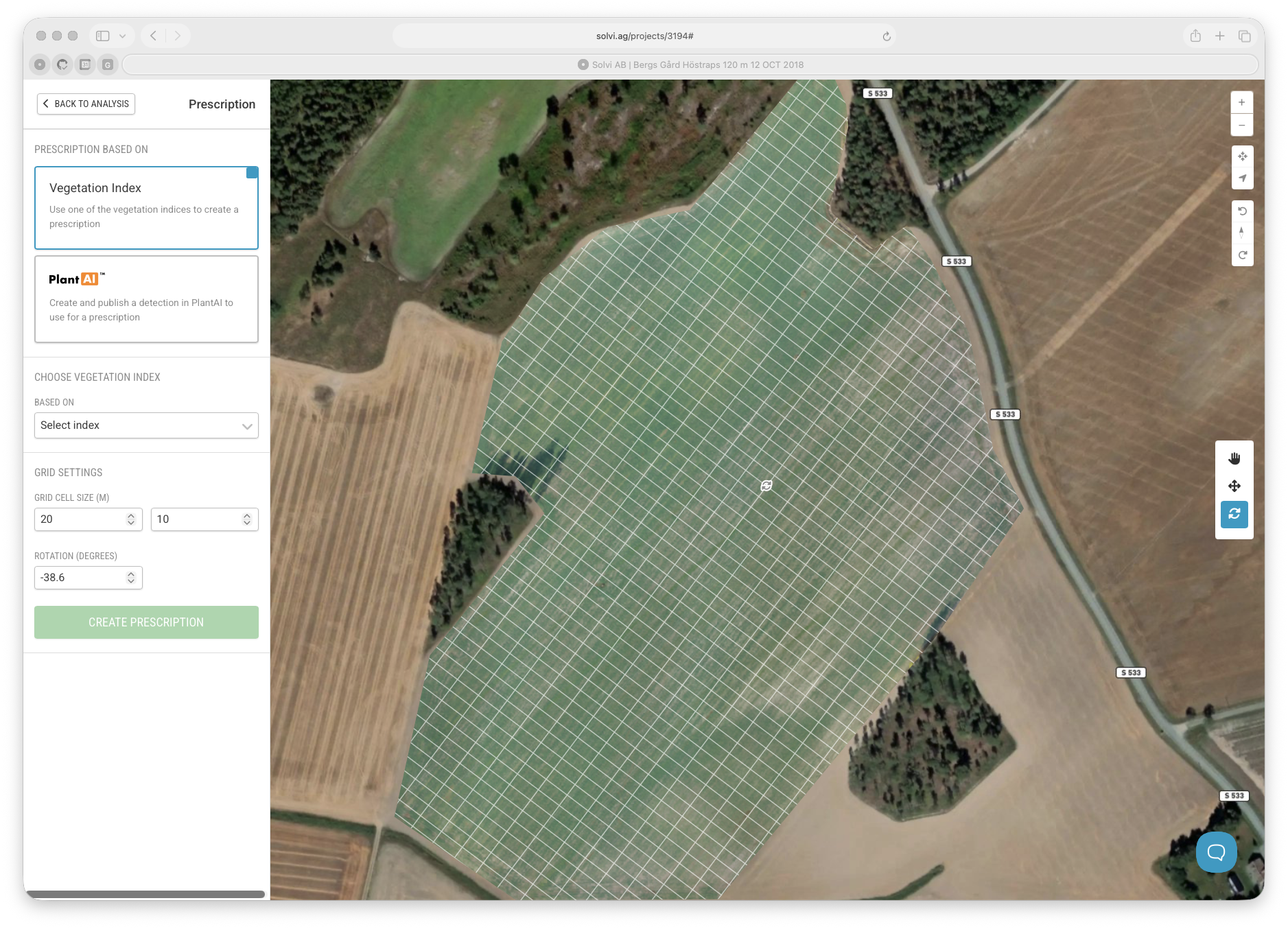Go forward in browser history
Viewport: 1288px width, 929px height.
[x=177, y=36]
